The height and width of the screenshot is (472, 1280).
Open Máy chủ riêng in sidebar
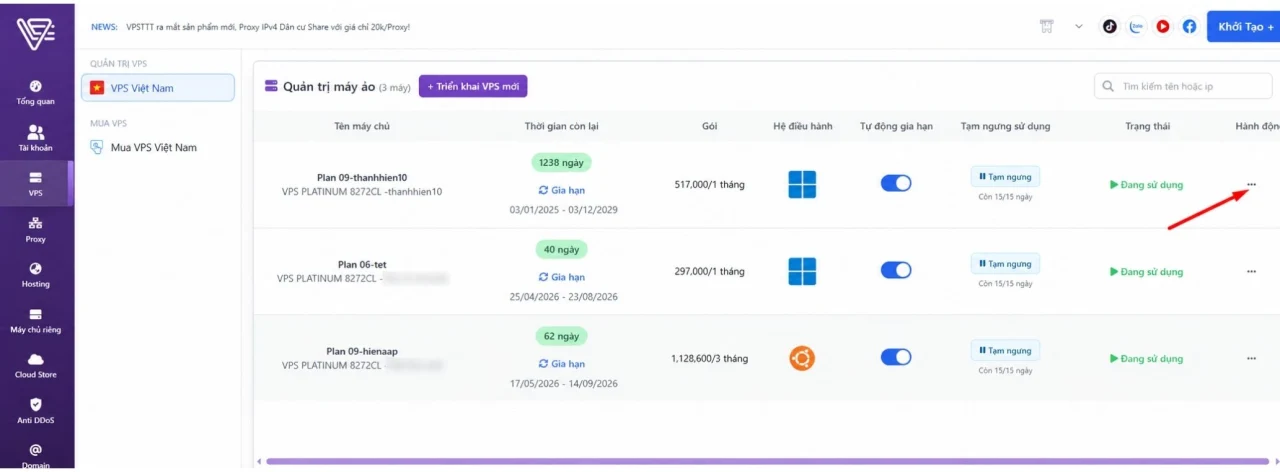(36, 320)
